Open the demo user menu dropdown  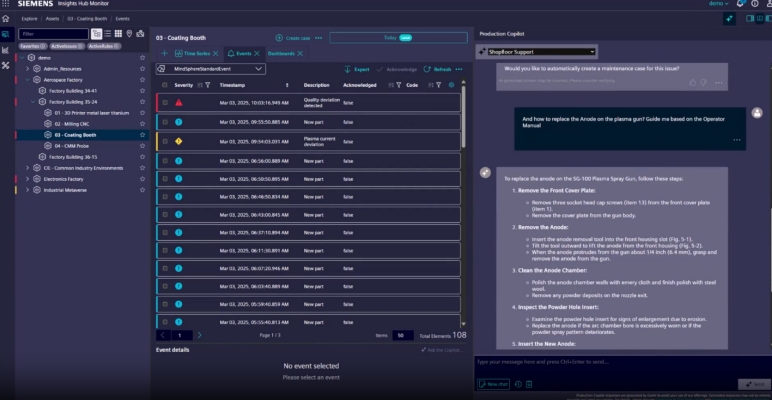pyautogui.click(x=718, y=3)
